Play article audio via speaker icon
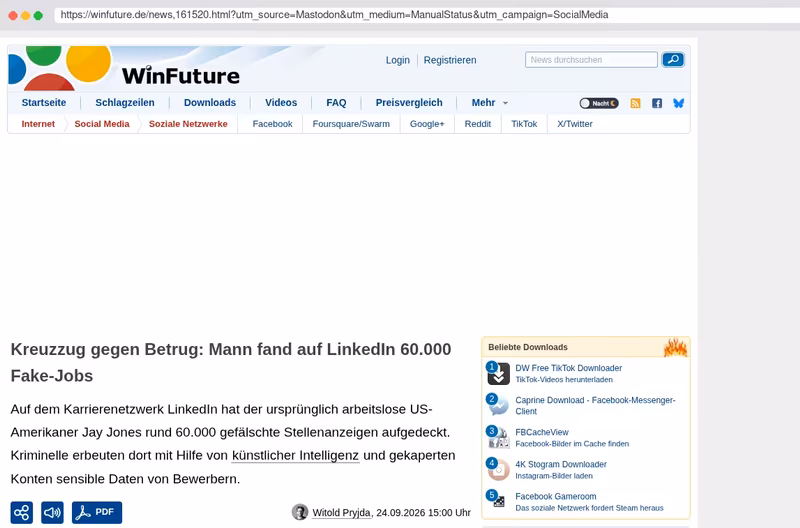 coord(53,512)
